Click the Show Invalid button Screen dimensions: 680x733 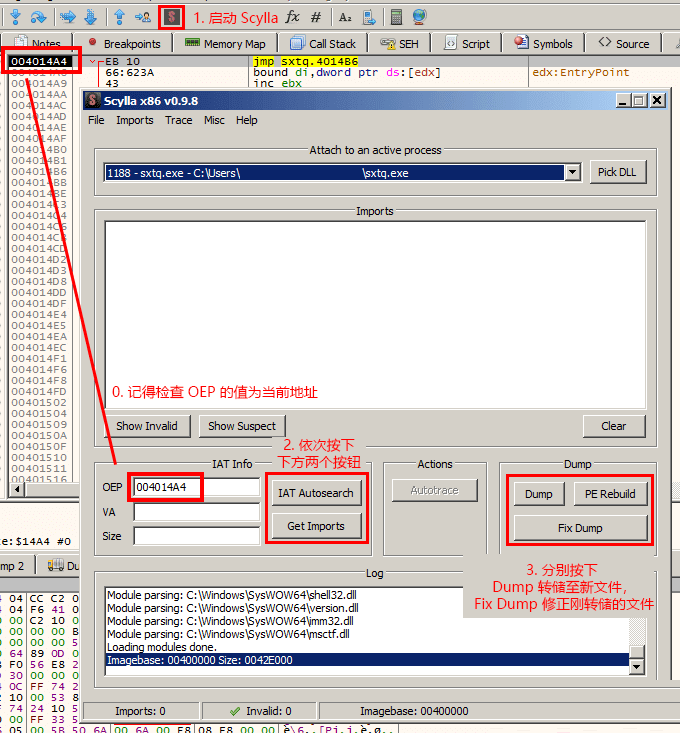(147, 426)
